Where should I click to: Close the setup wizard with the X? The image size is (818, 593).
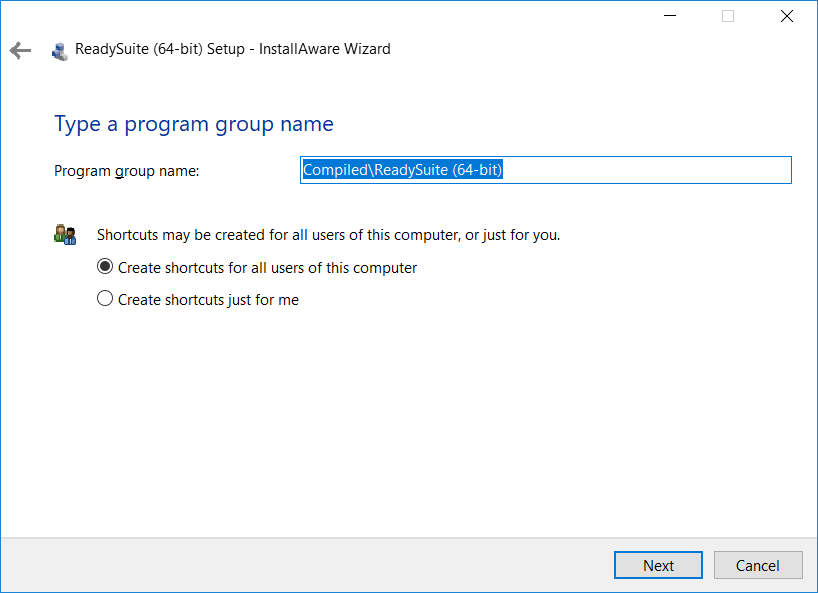[x=787, y=16]
